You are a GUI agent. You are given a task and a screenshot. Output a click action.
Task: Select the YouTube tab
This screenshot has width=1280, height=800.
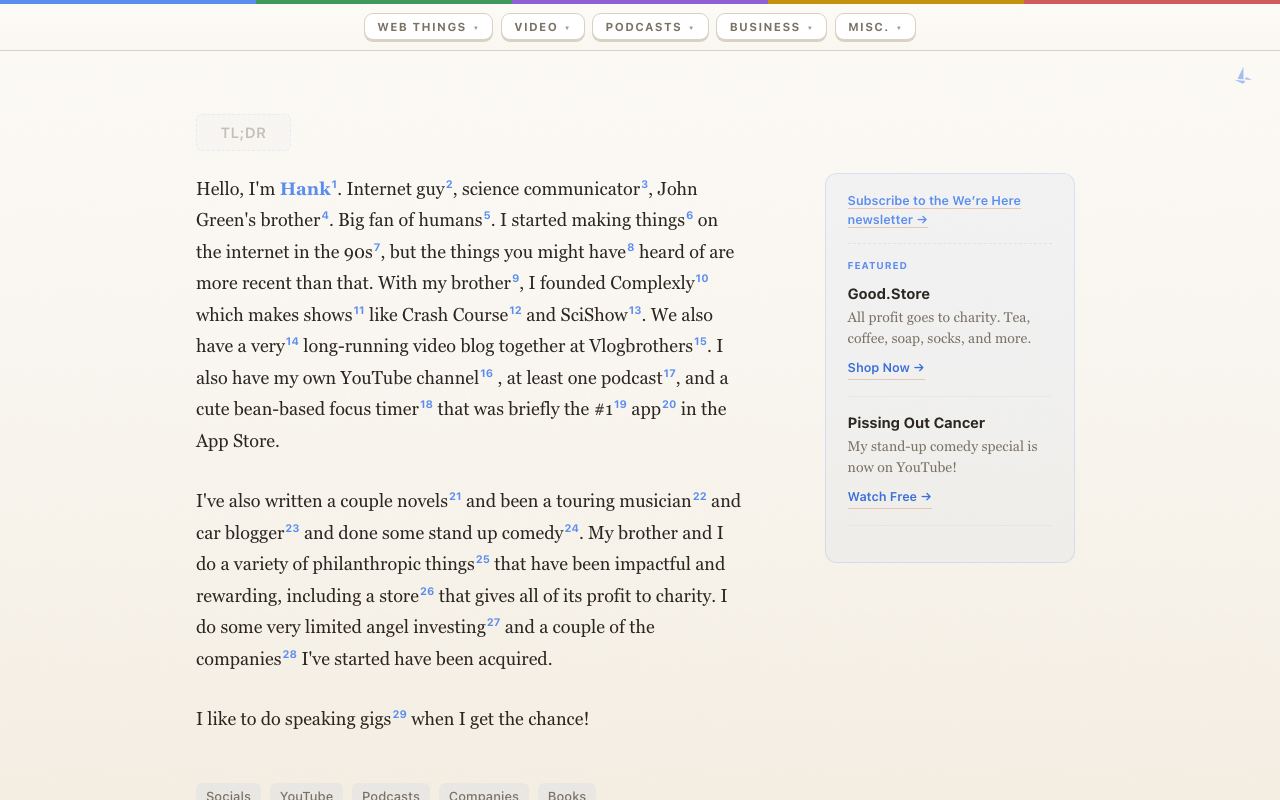(306, 794)
